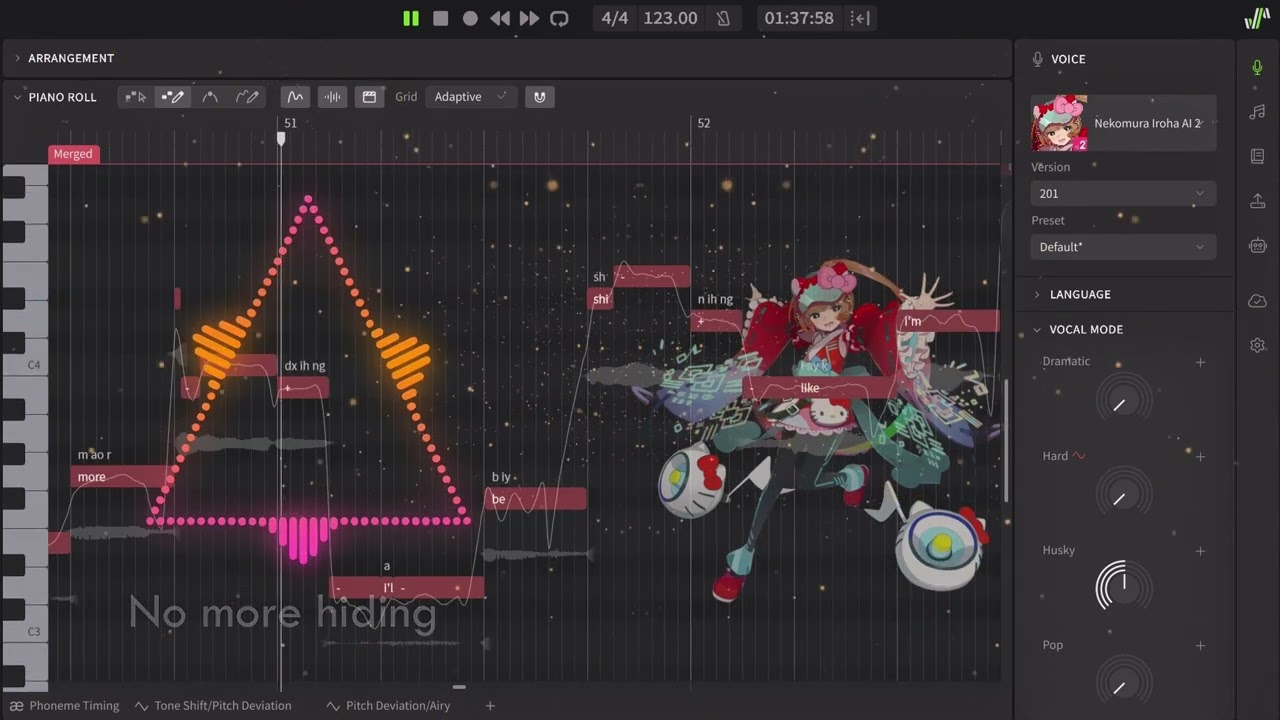Expand the Language section

point(1037,294)
